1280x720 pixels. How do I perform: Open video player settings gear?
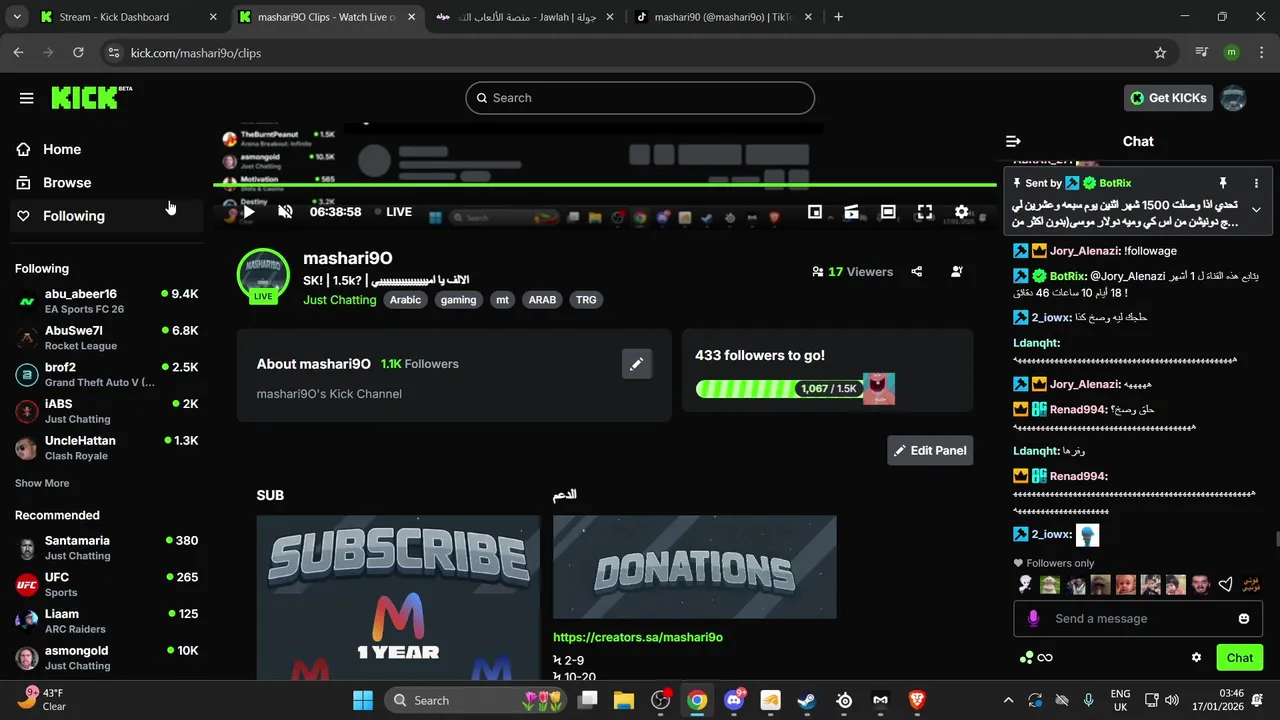point(962,212)
